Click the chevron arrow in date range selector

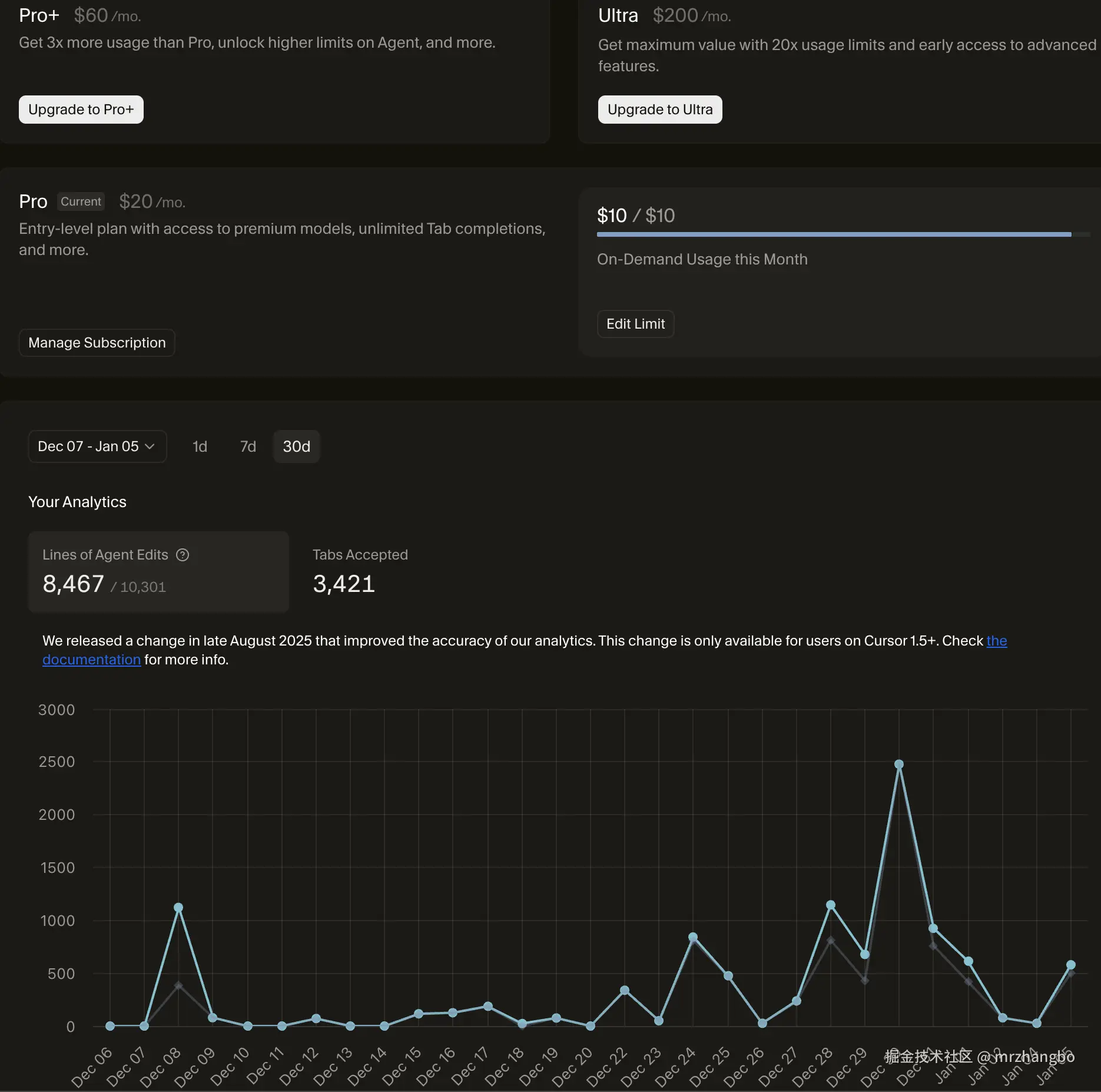tap(150, 446)
